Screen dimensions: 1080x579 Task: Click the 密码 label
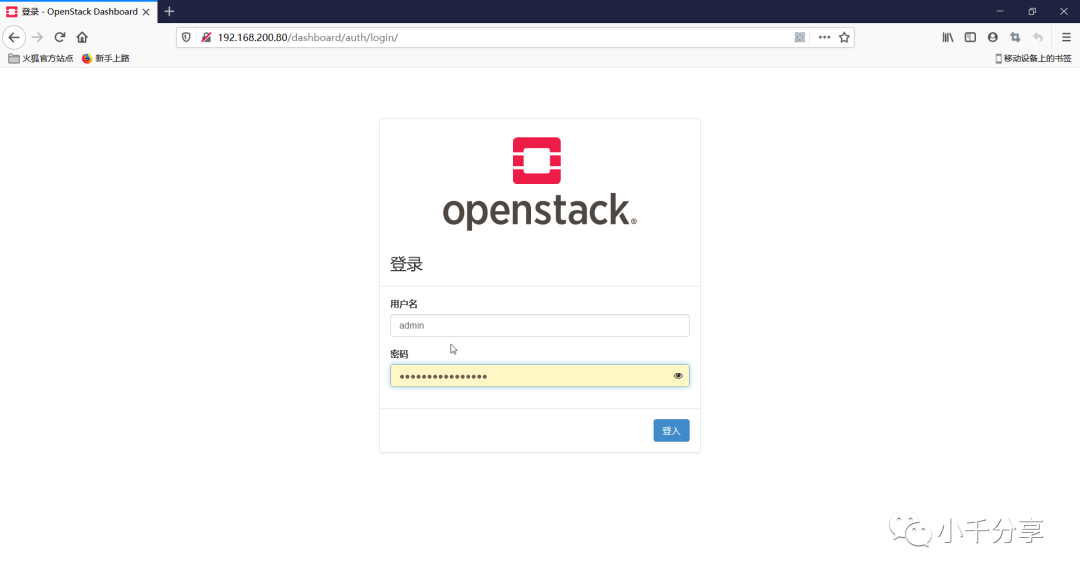tap(399, 354)
